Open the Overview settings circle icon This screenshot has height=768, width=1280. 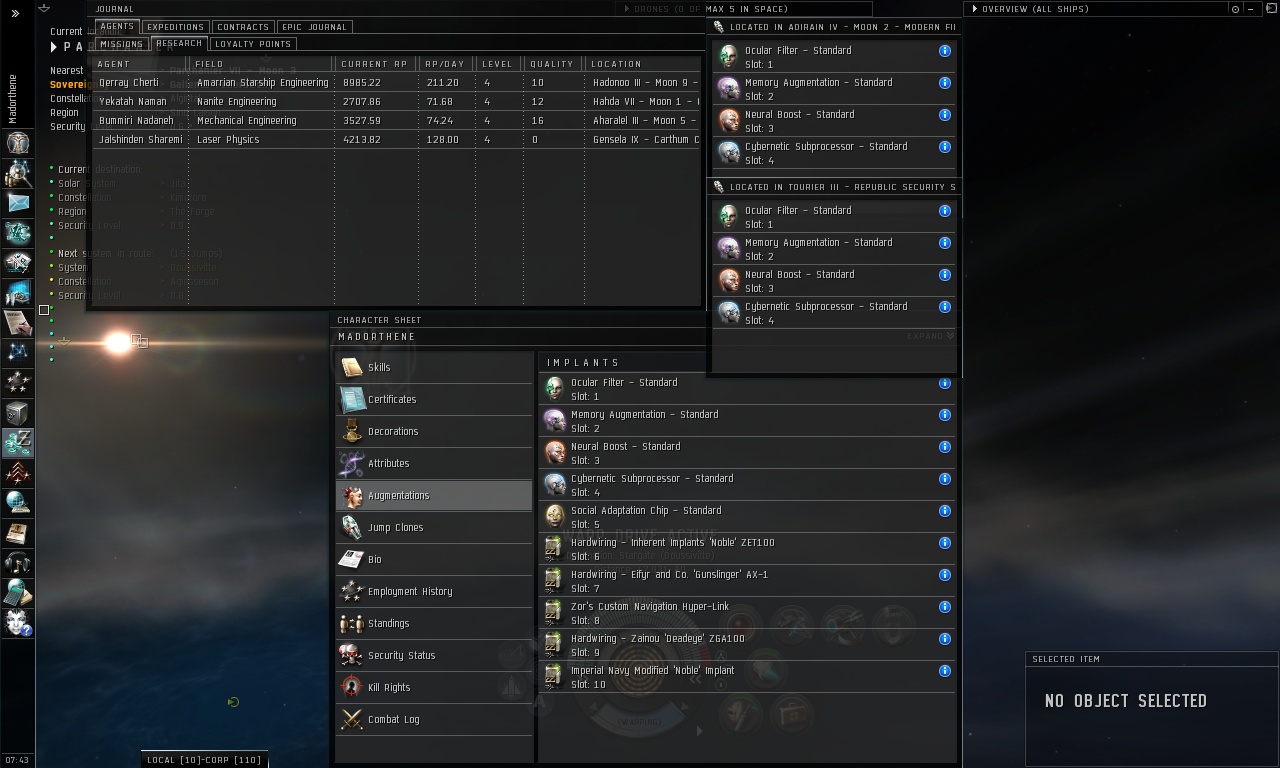1236,9
